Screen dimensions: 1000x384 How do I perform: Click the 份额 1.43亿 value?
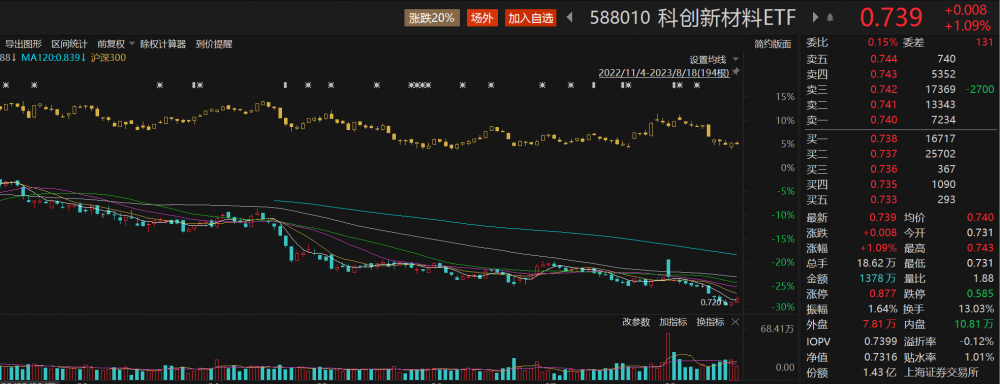(878, 373)
